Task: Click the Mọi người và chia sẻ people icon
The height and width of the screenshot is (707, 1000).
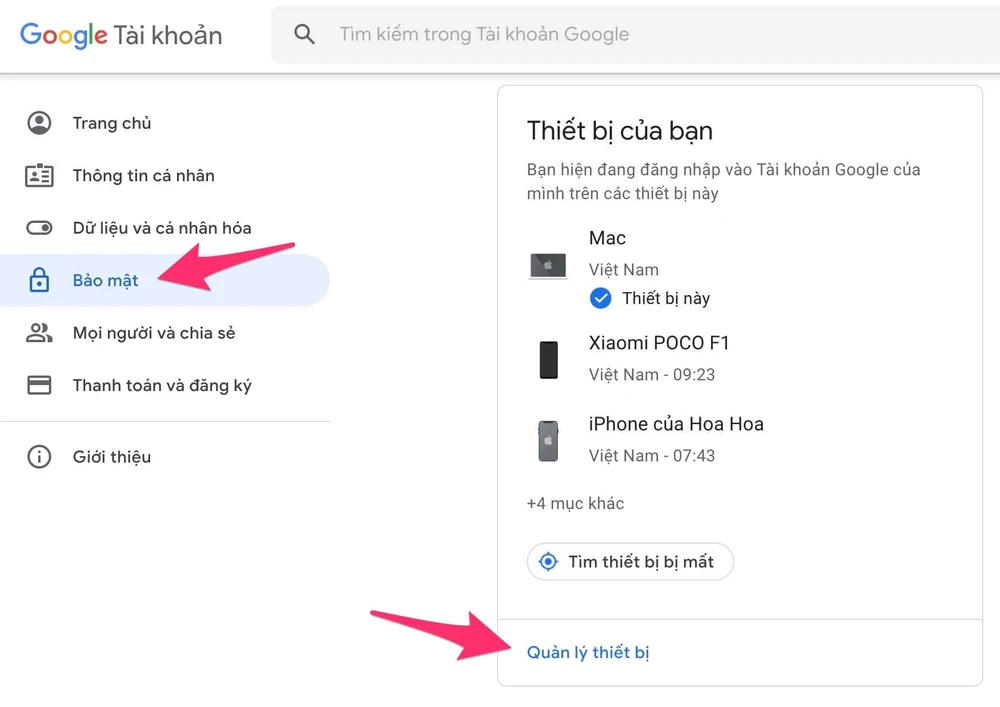Action: pyautogui.click(x=39, y=333)
